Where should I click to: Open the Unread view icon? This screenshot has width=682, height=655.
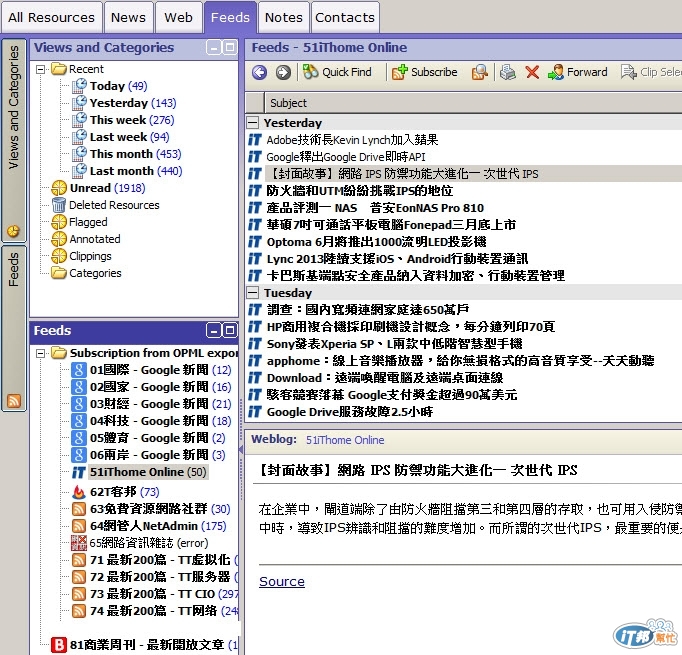pyautogui.click(x=59, y=188)
